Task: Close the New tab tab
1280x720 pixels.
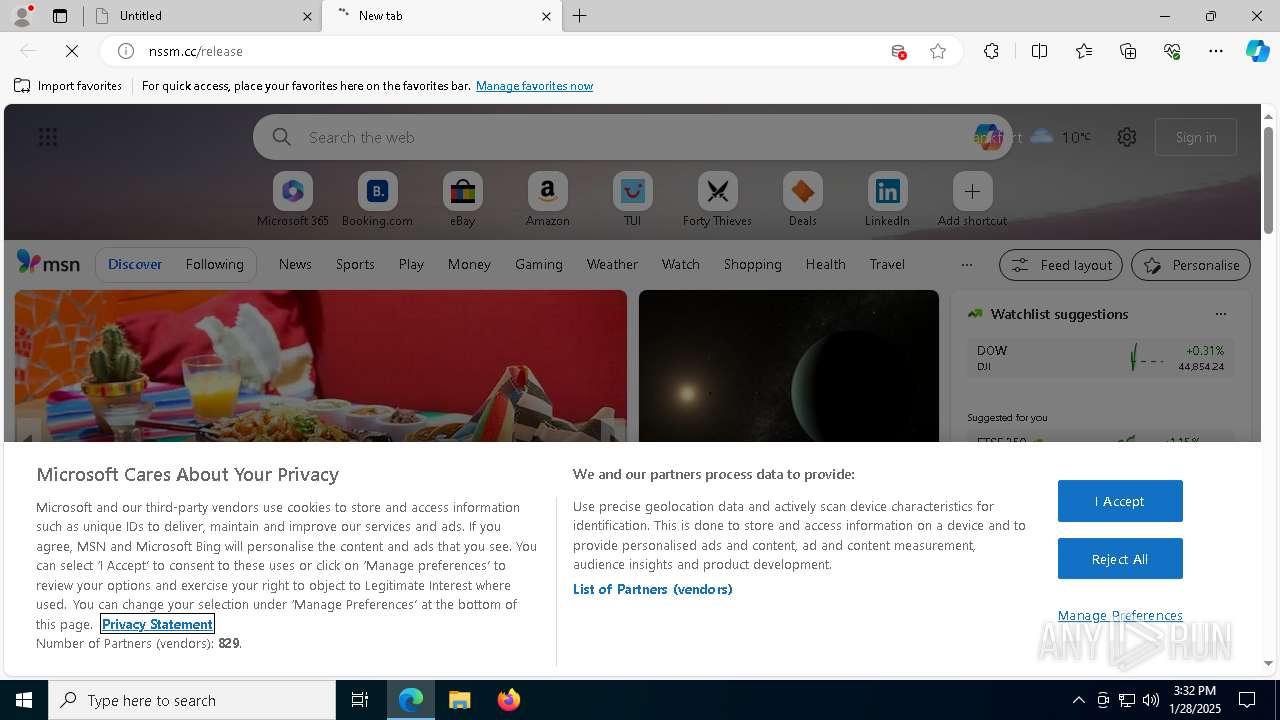Action: [546, 16]
